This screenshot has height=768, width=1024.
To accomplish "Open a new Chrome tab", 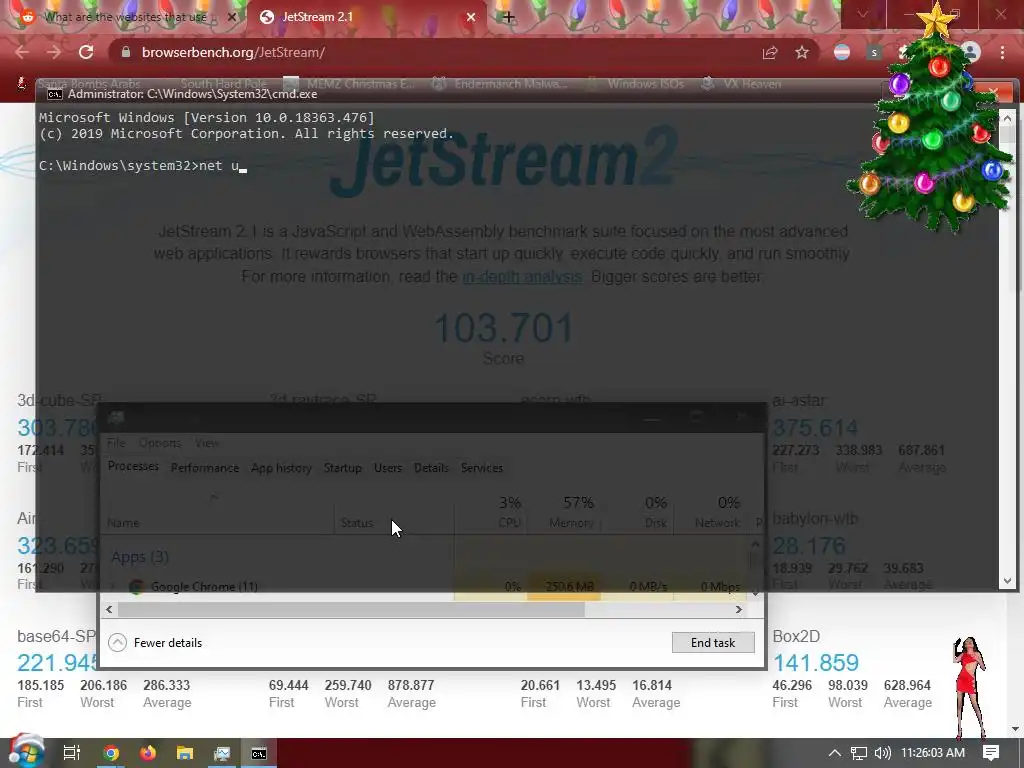I will [x=508, y=17].
